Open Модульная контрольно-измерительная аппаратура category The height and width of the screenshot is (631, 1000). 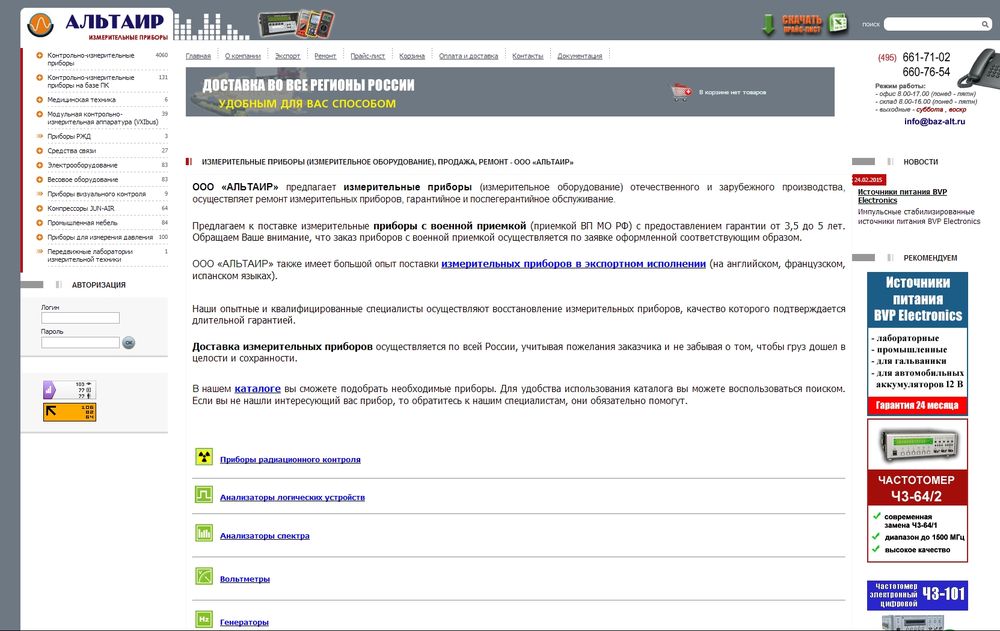tap(102, 118)
